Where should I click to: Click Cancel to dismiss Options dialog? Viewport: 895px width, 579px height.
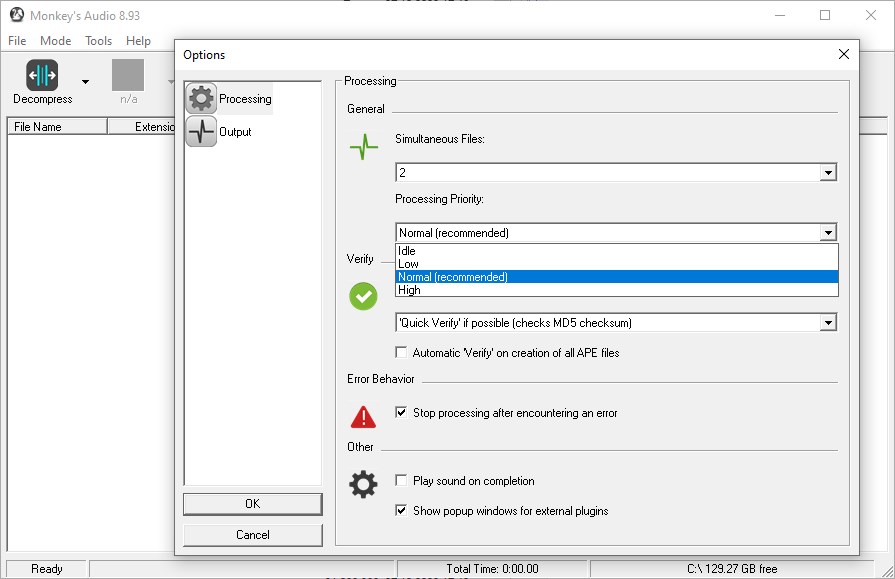(x=252, y=535)
